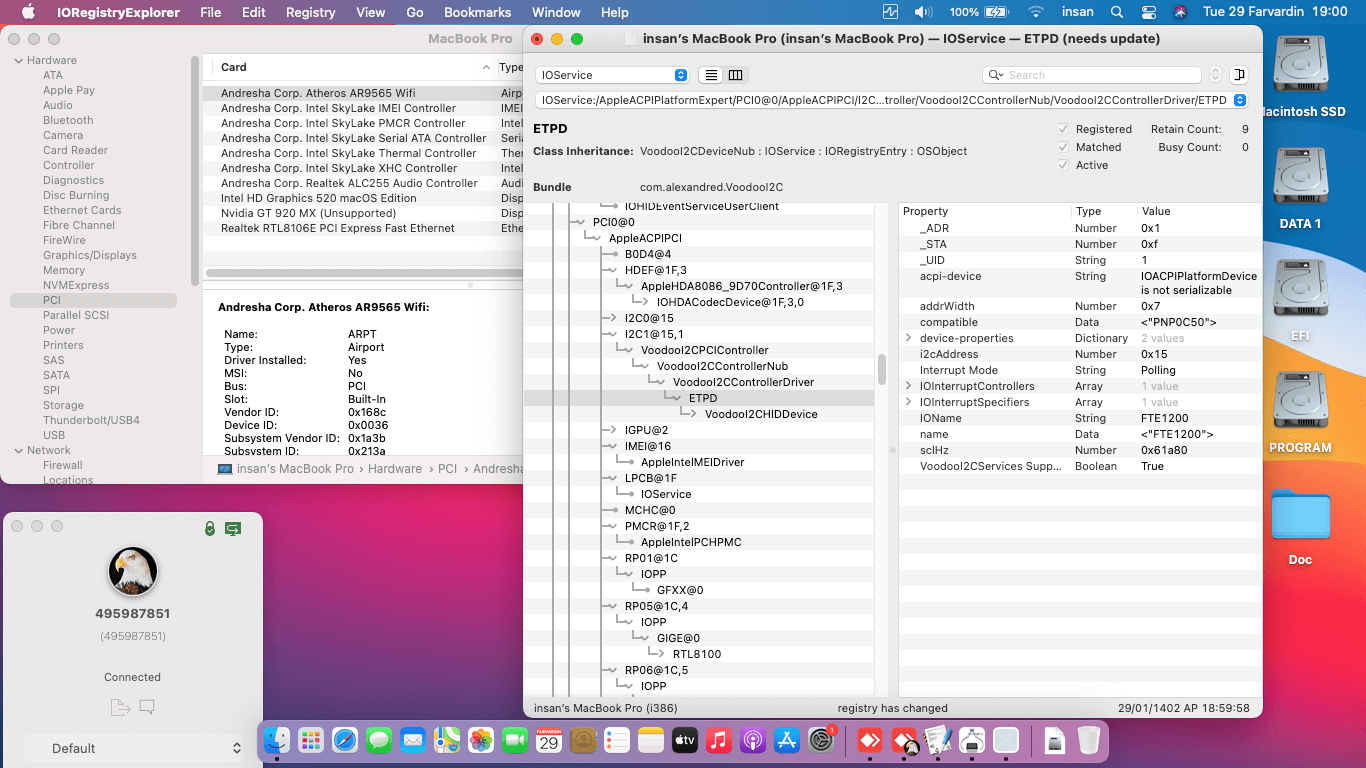Launch Safari from the Dock
The height and width of the screenshot is (768, 1366).
345,740
